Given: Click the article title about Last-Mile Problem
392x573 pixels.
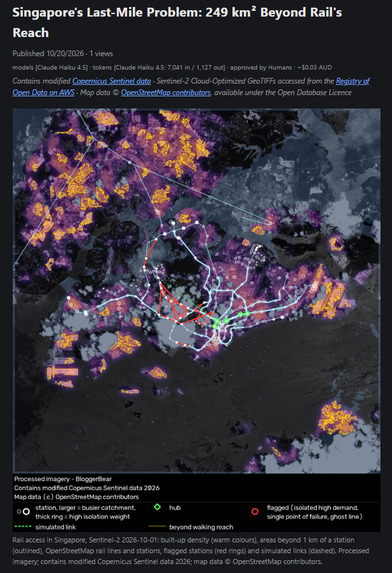Looking at the screenshot, I should click(x=177, y=22).
